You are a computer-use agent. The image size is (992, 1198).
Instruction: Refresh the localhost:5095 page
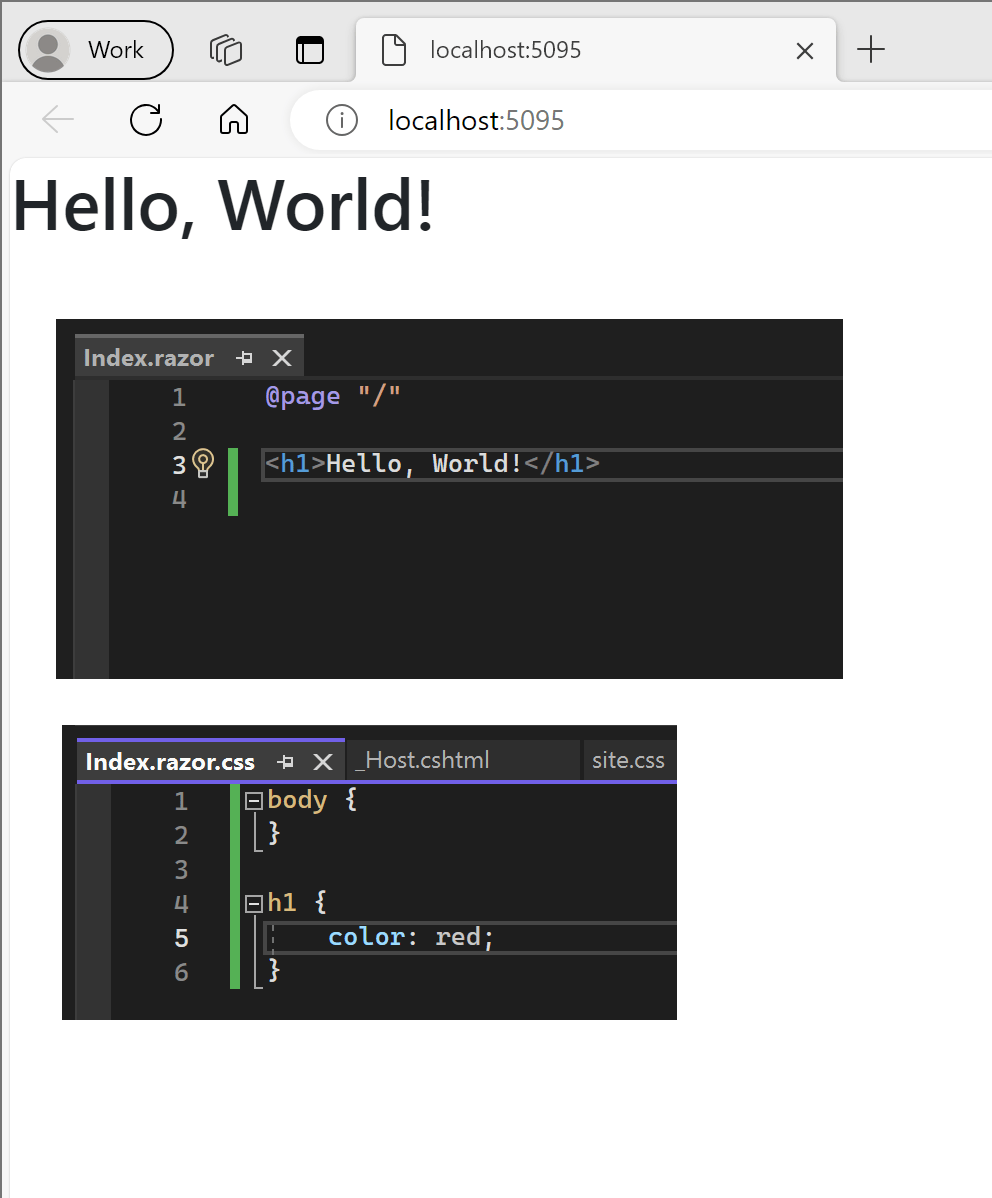click(x=146, y=120)
